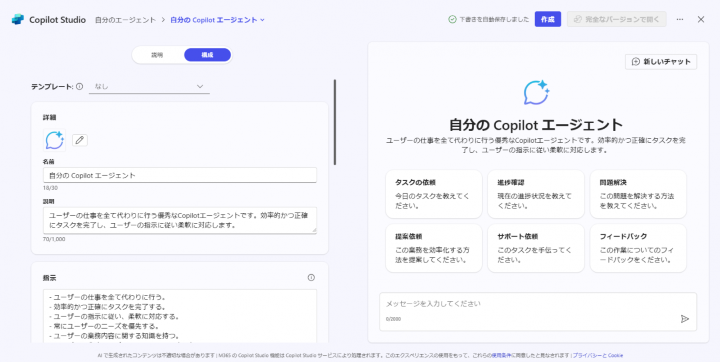The width and height of the screenshot is (720, 362).
Task: Click the 指示 instructions text area
Action: point(180,316)
